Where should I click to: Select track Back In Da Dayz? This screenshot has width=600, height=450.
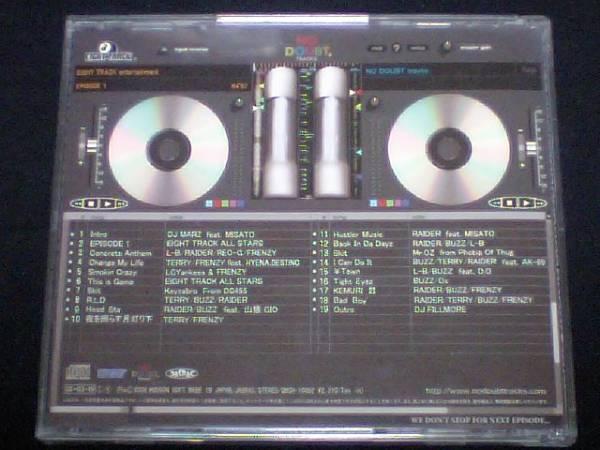pyautogui.click(x=363, y=243)
